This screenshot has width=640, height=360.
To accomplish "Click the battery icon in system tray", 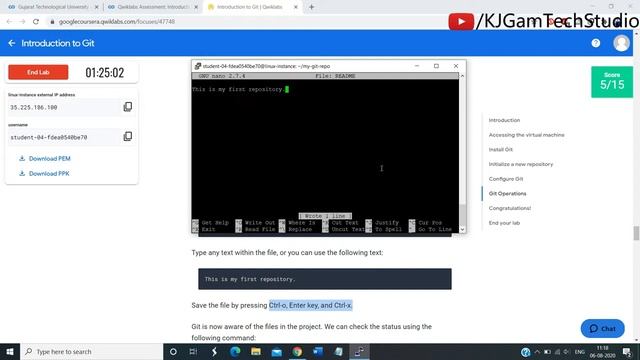I will click(547, 351).
